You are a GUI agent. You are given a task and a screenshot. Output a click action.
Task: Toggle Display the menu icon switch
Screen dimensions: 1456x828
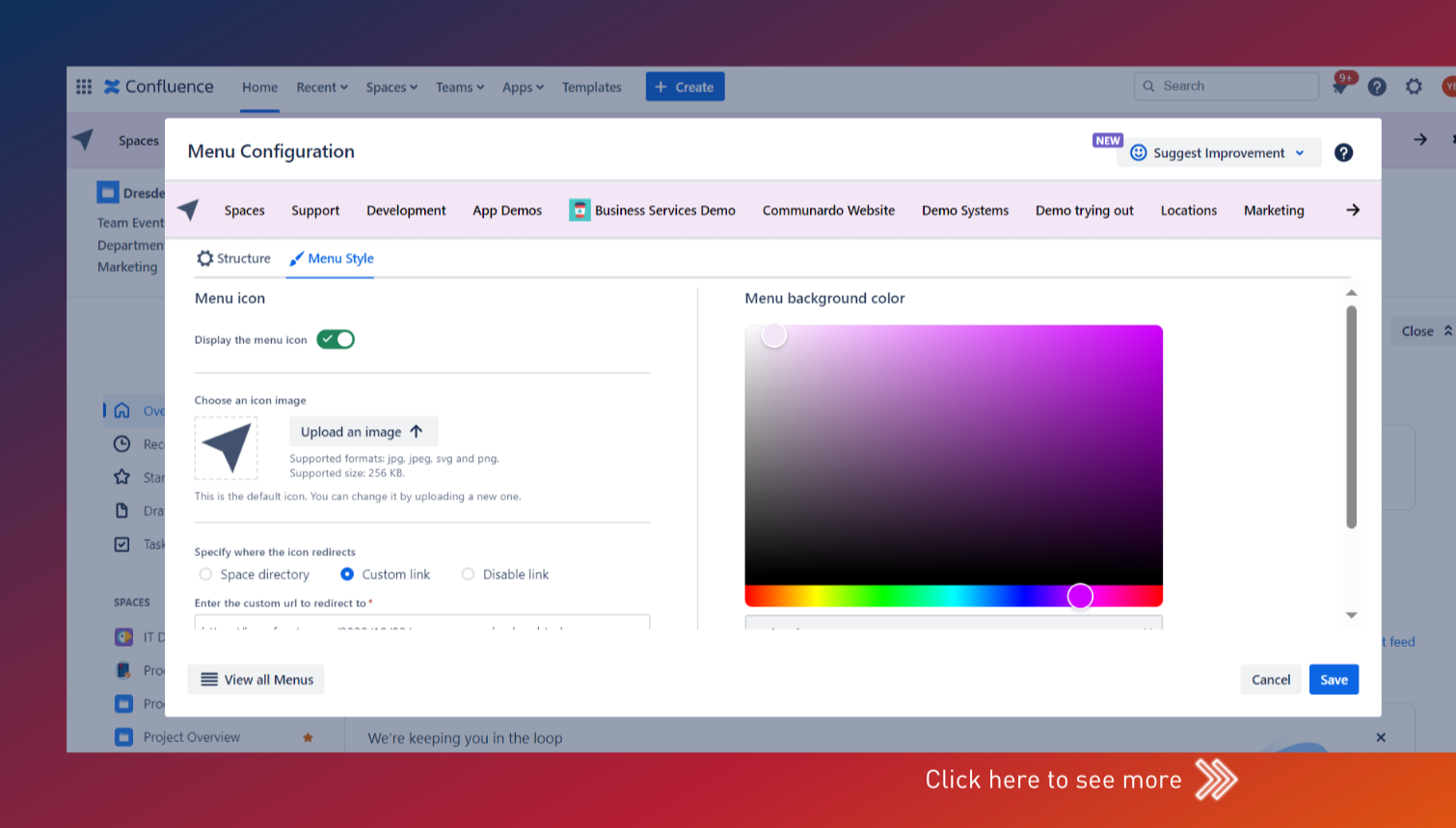(x=336, y=339)
